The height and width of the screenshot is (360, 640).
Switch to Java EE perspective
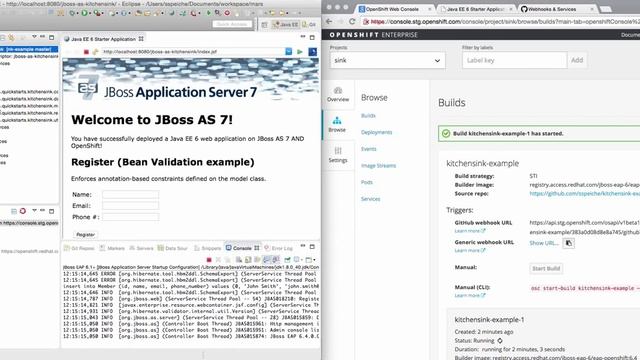point(286,24)
